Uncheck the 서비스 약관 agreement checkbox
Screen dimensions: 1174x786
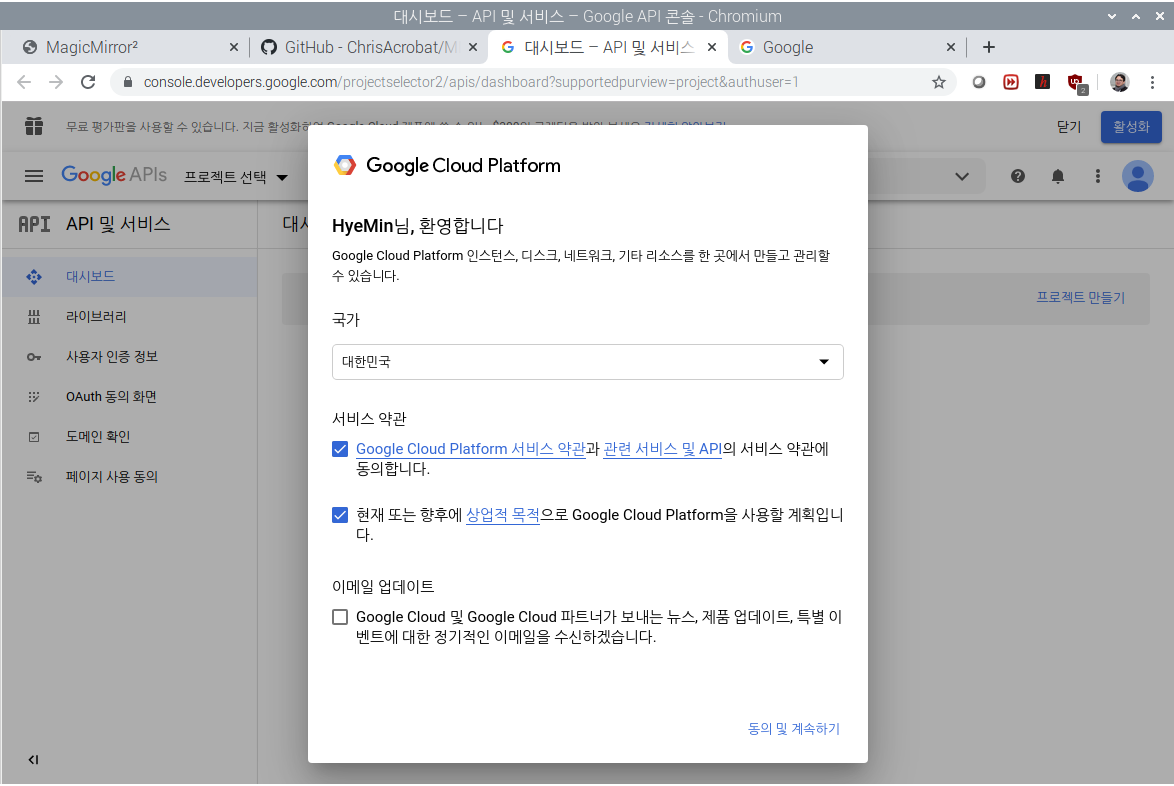point(340,449)
